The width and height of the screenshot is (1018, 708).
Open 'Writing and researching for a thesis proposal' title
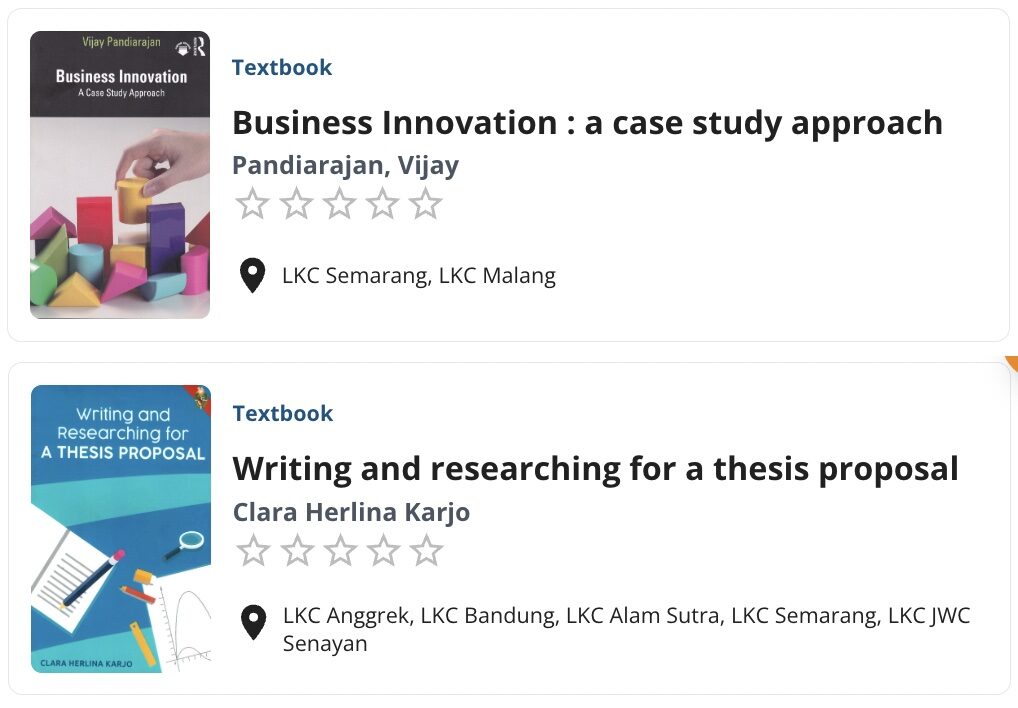595,468
